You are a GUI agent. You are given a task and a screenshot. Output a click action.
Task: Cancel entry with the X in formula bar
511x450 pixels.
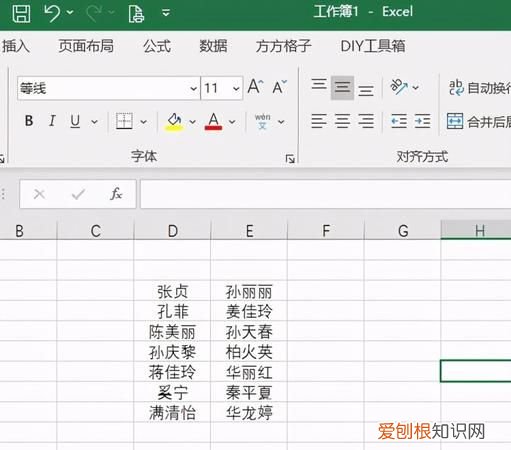tap(39, 194)
